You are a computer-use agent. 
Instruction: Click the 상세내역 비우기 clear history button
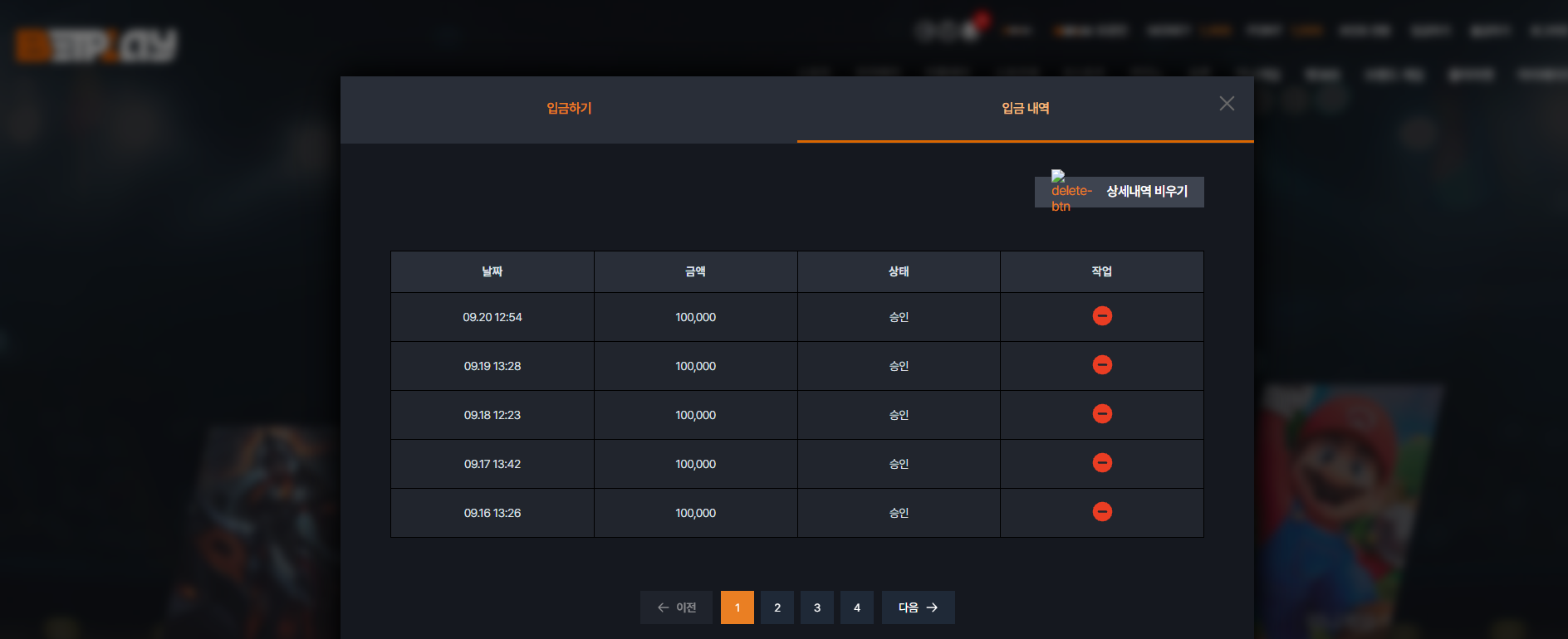pos(1119,192)
